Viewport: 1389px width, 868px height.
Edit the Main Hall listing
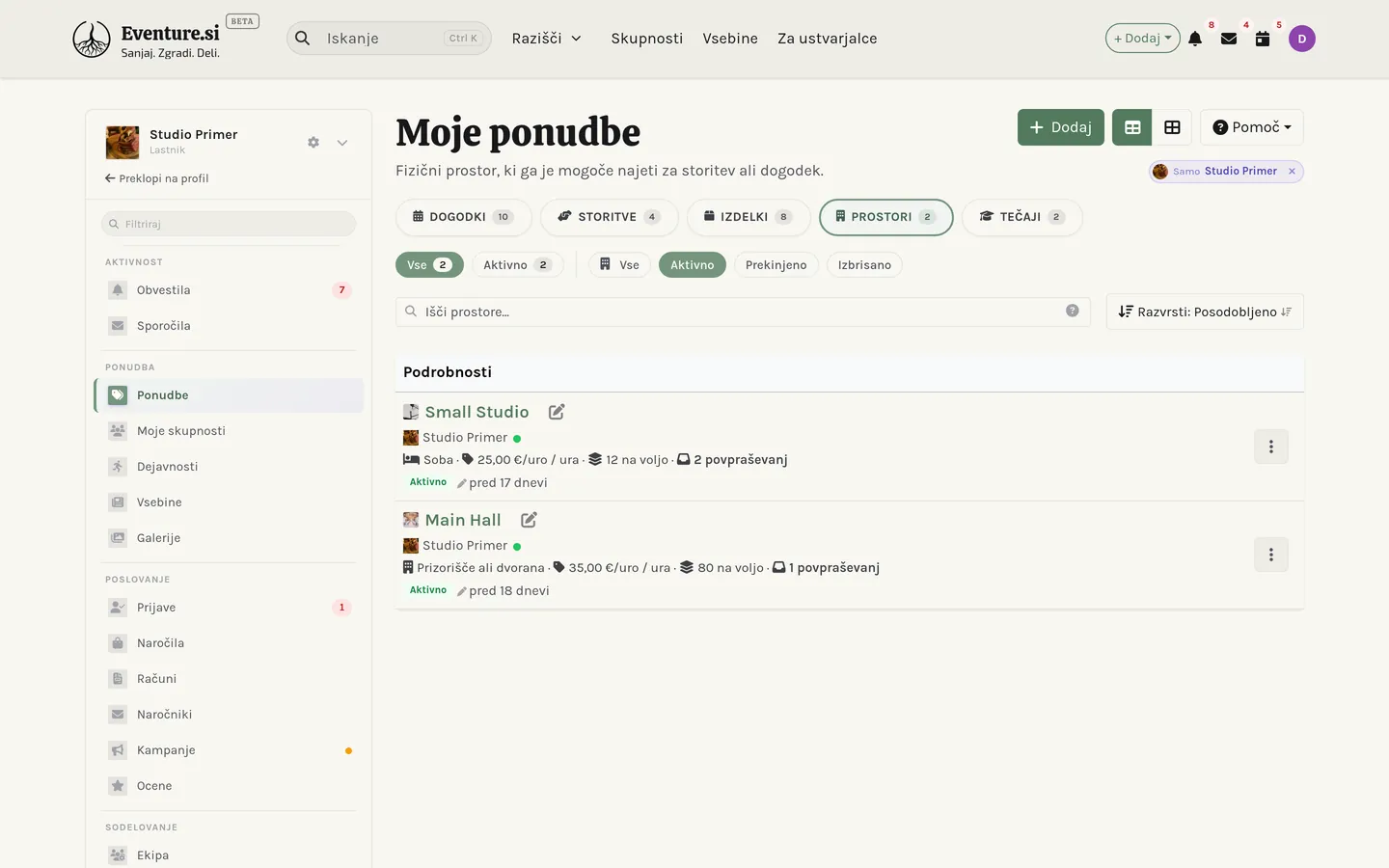tap(529, 520)
